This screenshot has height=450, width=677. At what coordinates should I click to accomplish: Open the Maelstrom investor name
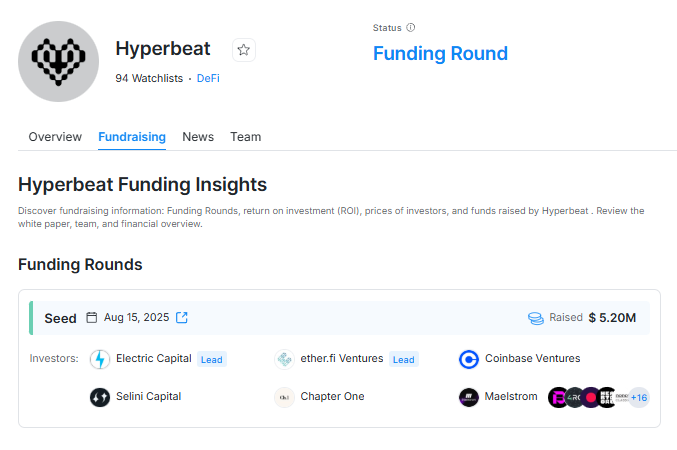[511, 396]
